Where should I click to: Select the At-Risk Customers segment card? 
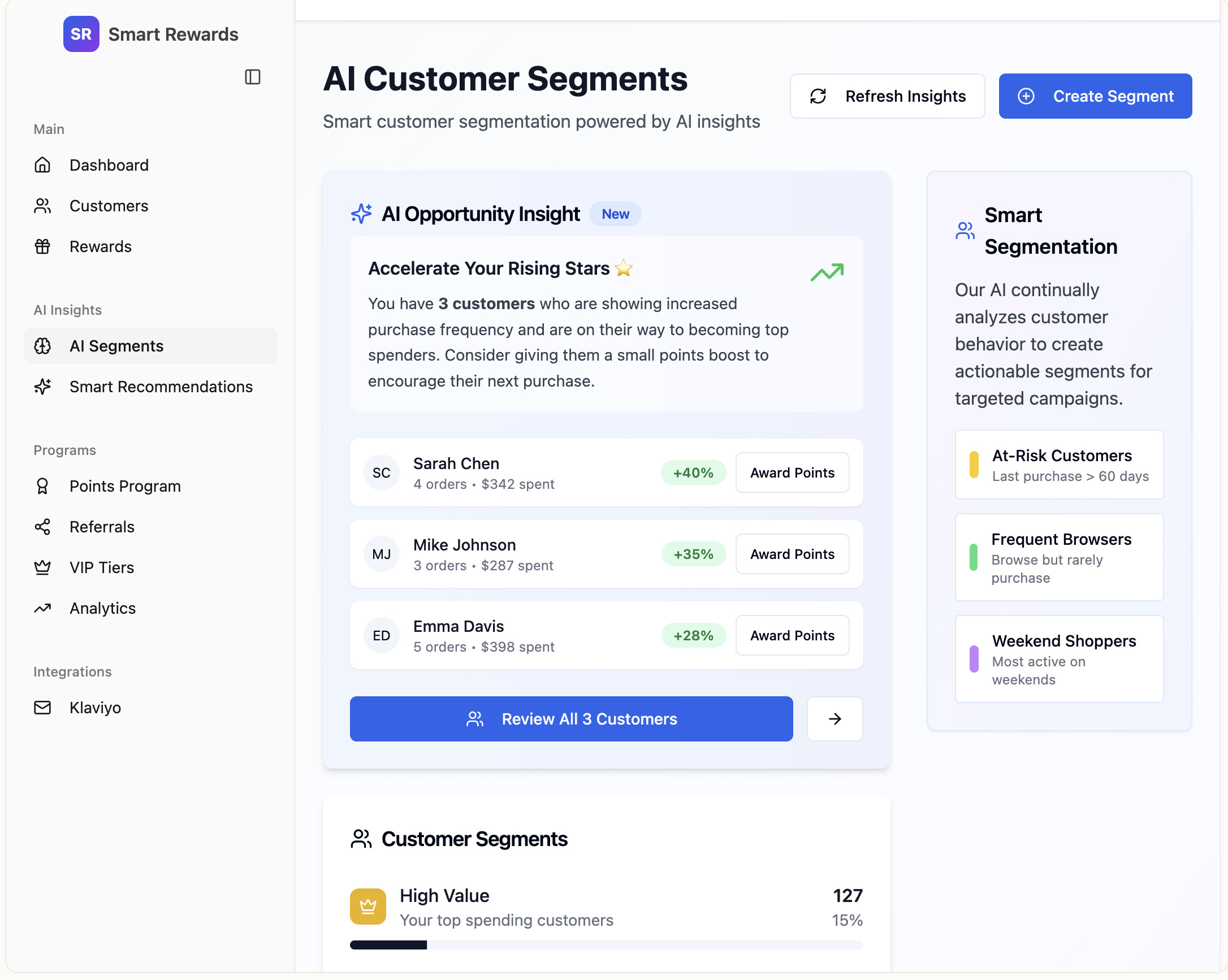tap(1058, 465)
